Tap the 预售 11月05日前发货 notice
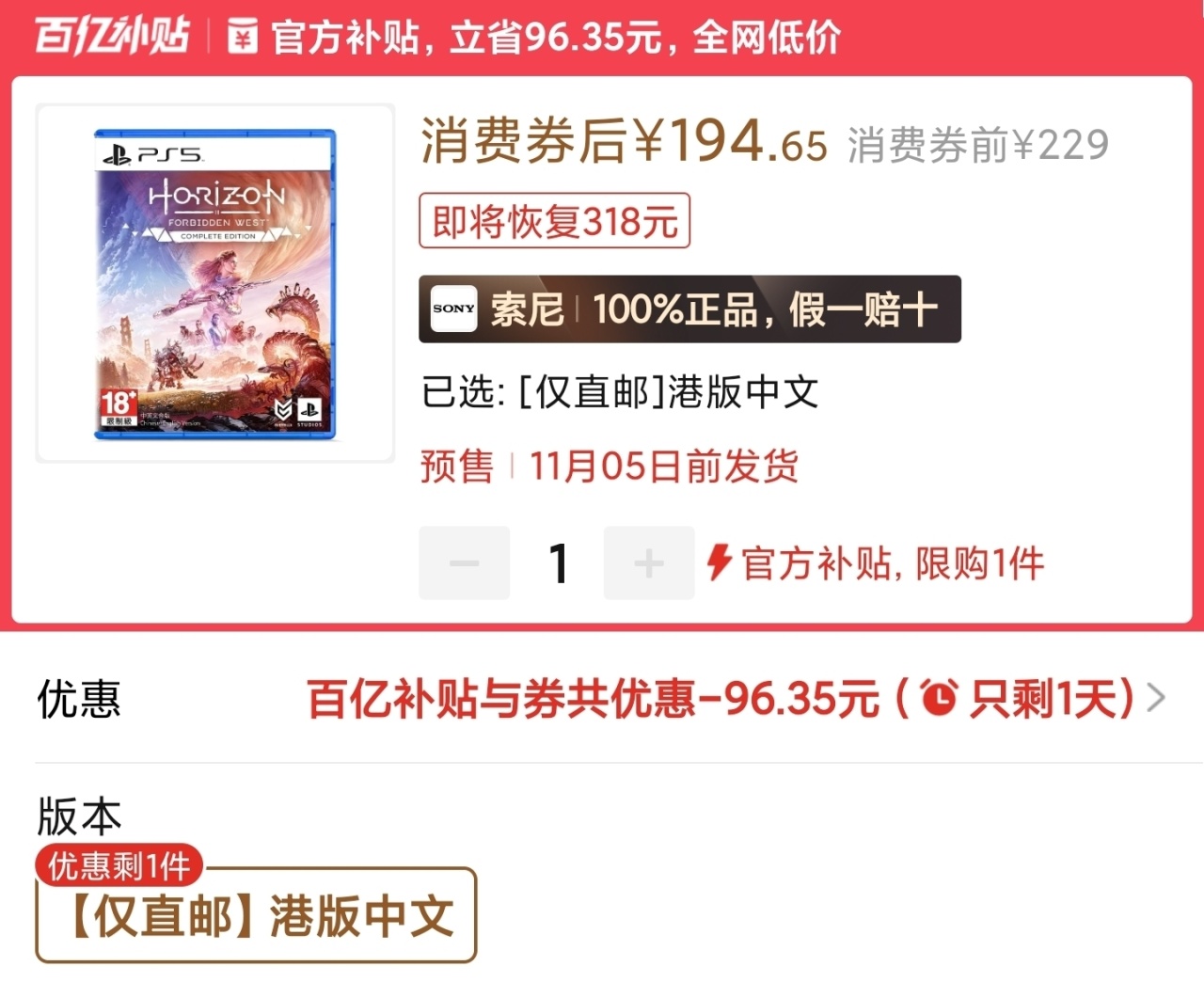Image resolution: width=1204 pixels, height=982 pixels. click(610, 466)
